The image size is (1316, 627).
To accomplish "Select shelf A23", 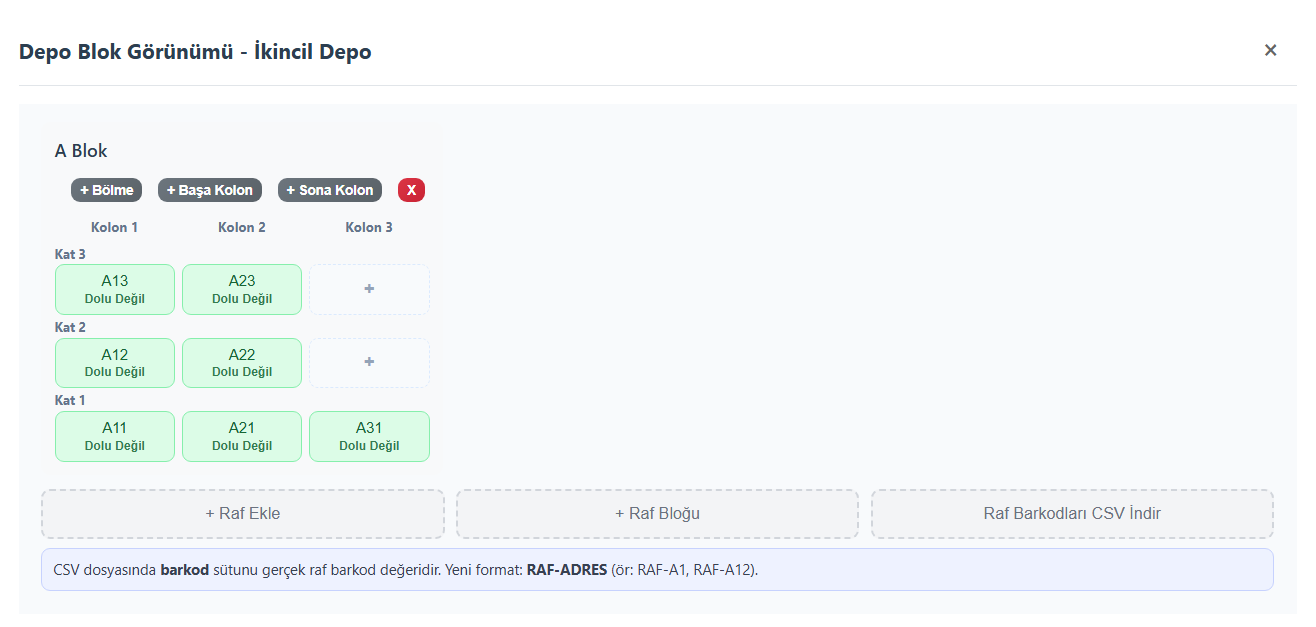I will [x=242, y=289].
